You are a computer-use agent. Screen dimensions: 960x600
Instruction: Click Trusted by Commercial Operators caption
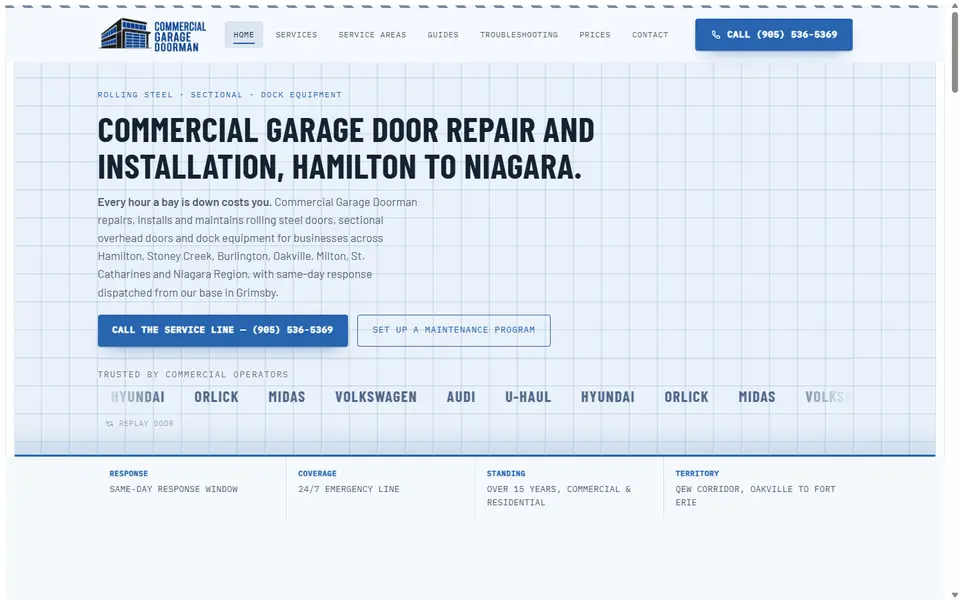pyautogui.click(x=193, y=375)
